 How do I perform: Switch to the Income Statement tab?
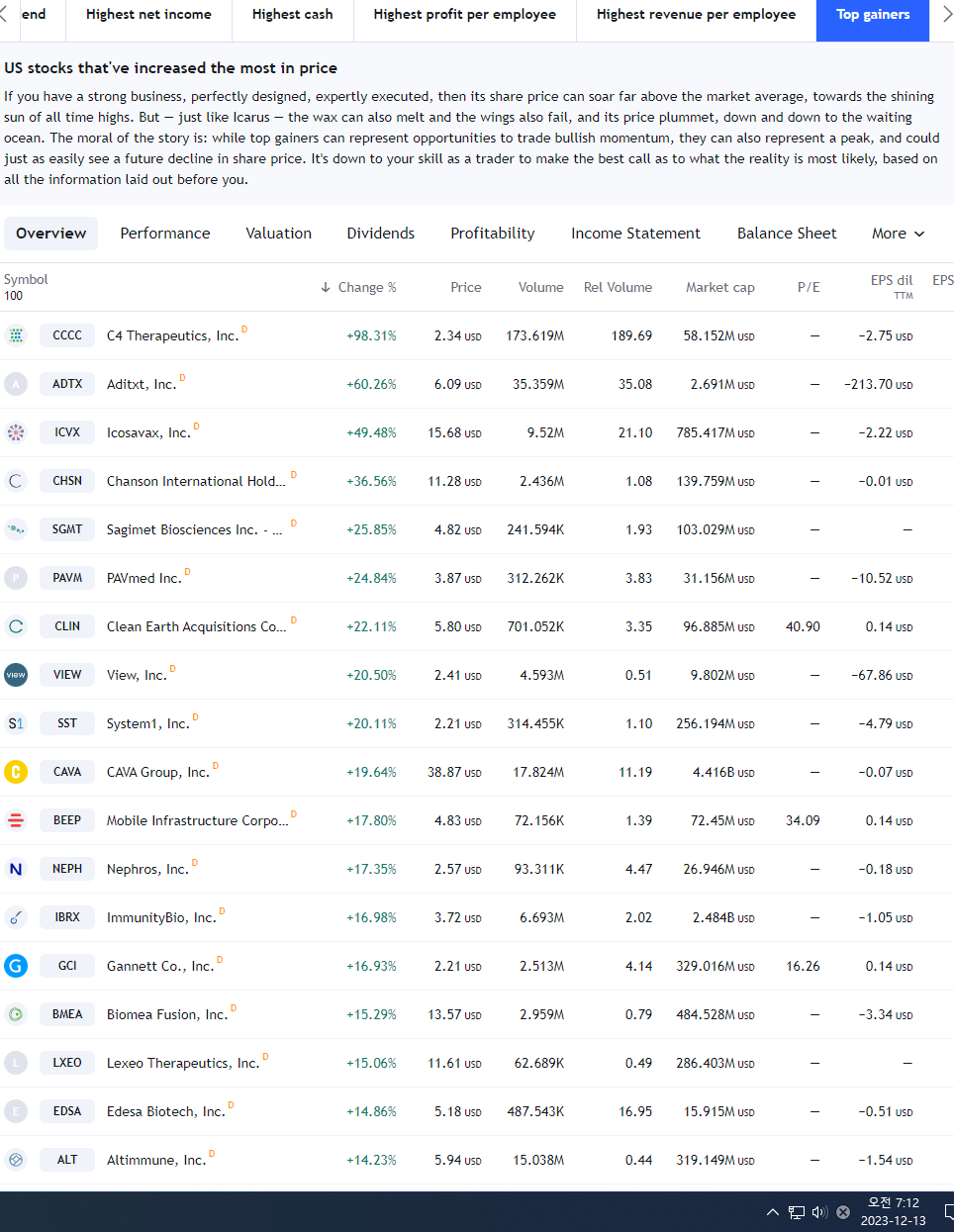pos(635,234)
